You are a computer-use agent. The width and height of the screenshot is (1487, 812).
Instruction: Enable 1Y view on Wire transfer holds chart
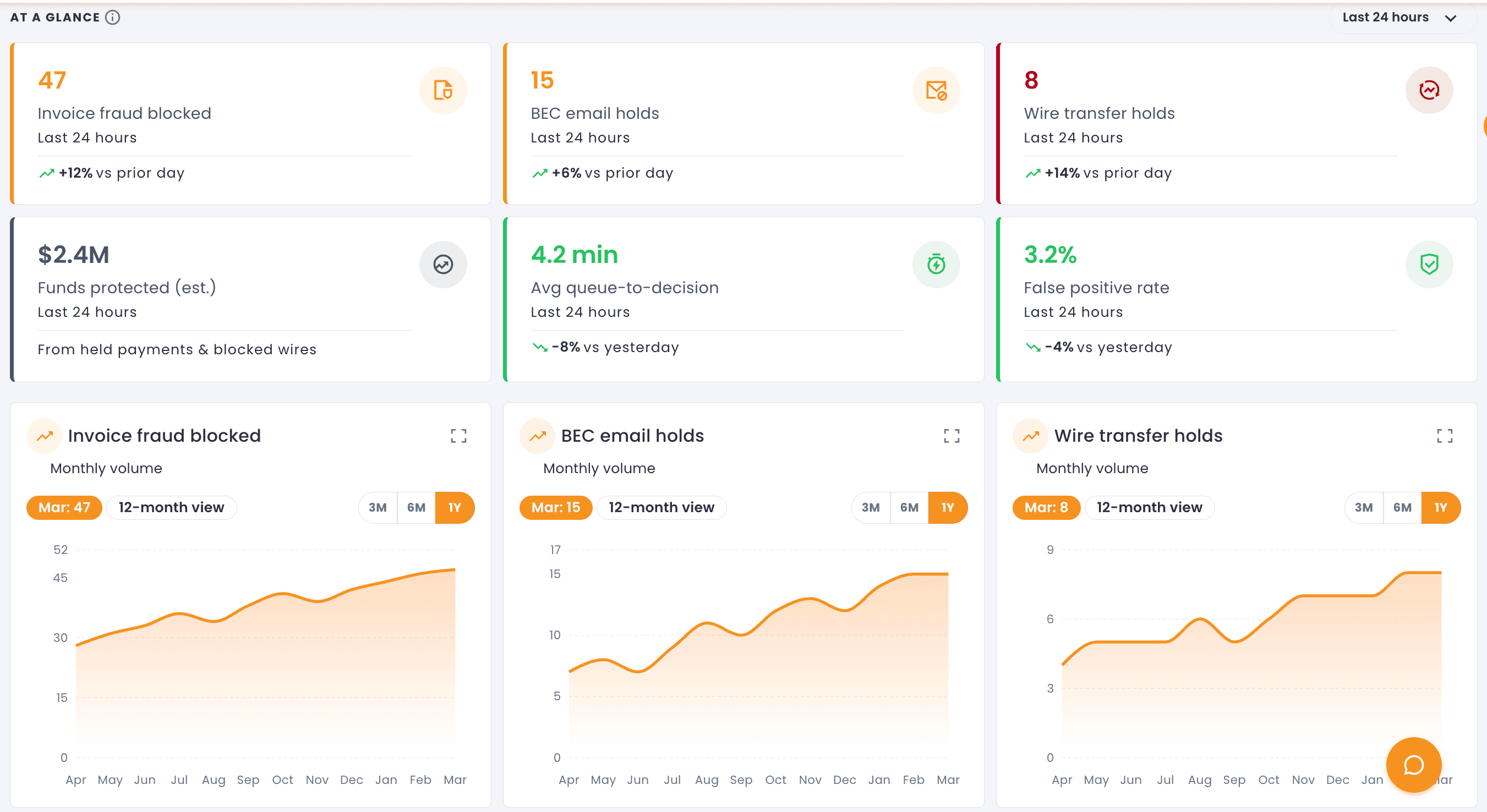pos(1441,507)
